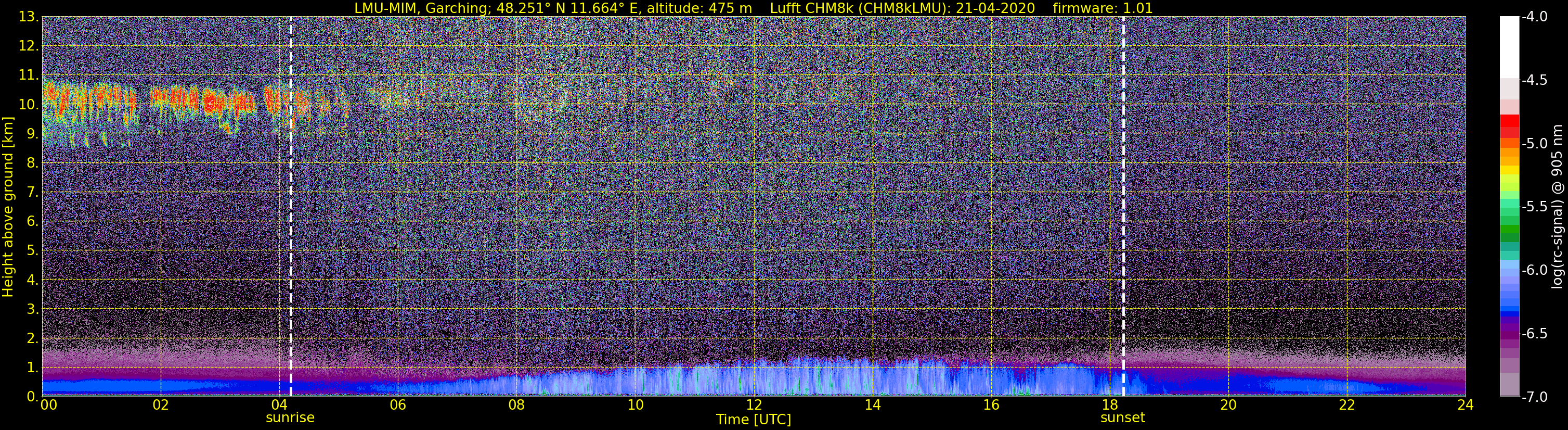
Task: Click the '2.' height tick label
Action: [x=32, y=339]
